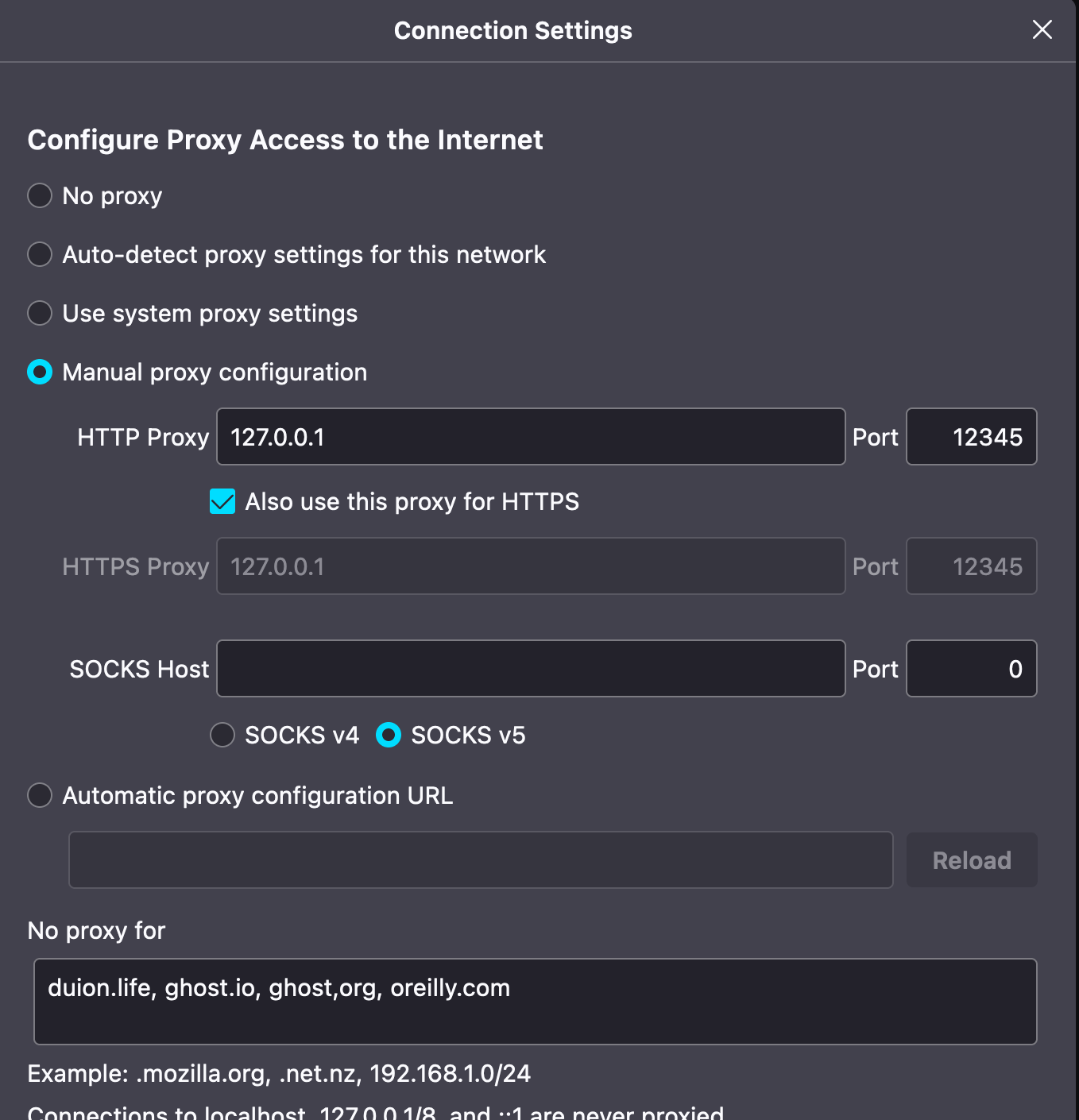Choose Auto-detect proxy settings for this network
1079x1120 pixels.
(40, 254)
